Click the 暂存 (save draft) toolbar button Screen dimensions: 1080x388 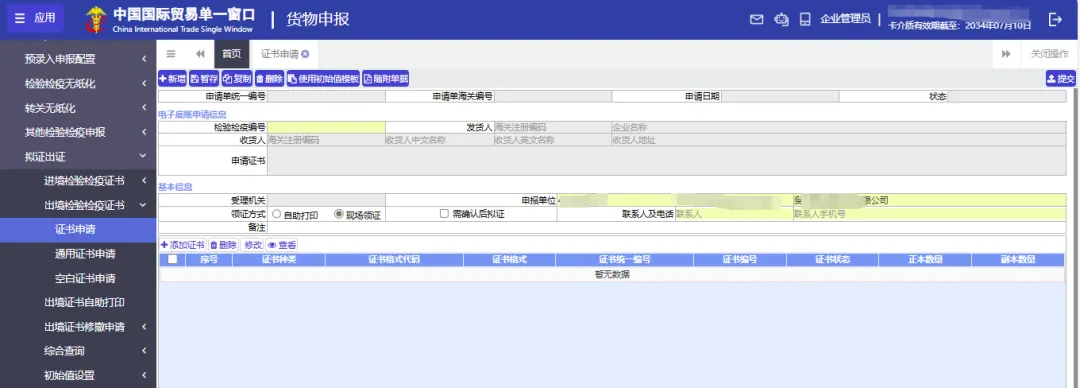204,79
